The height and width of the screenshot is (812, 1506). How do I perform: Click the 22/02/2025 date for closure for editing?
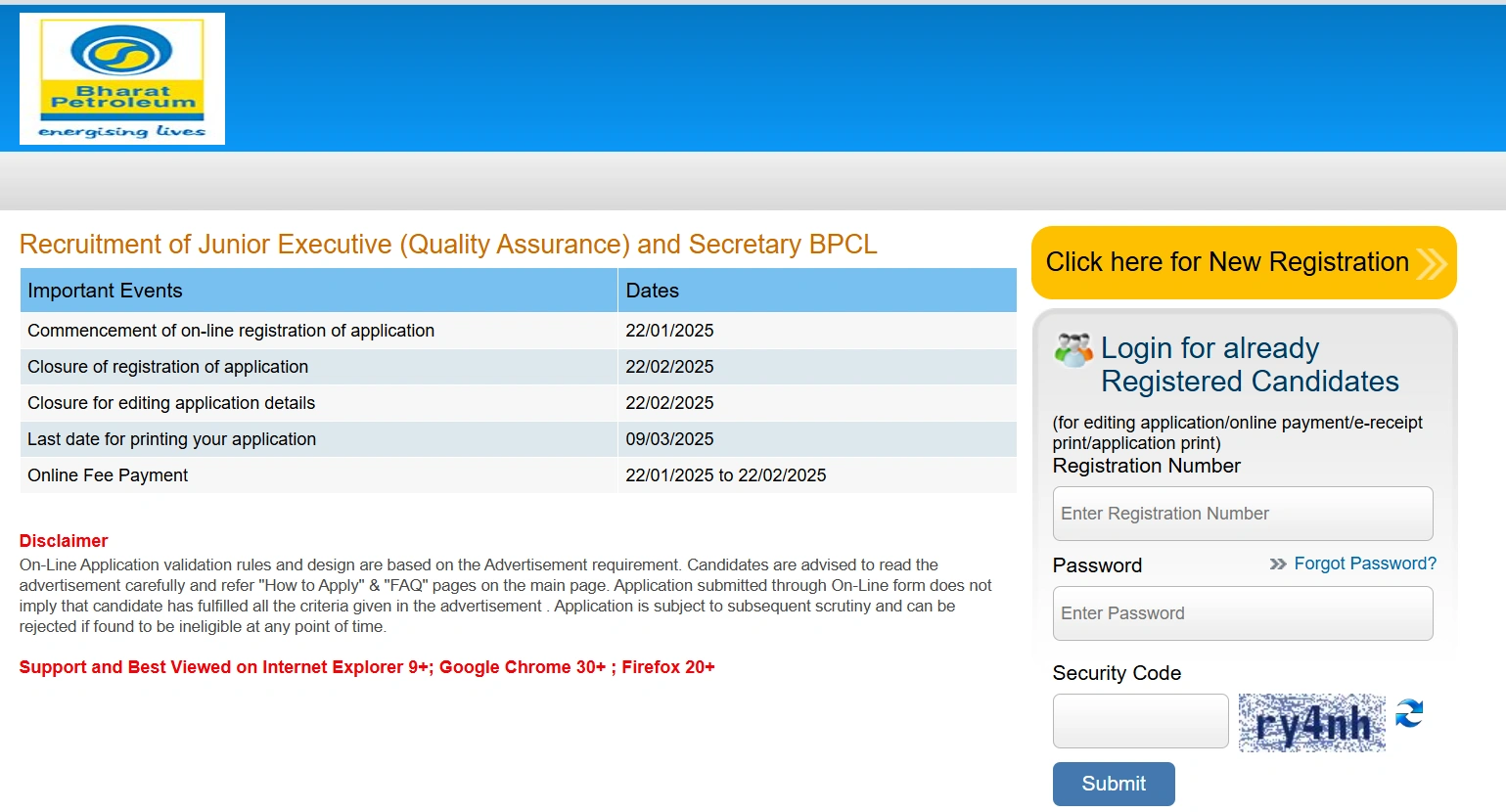pyautogui.click(x=669, y=403)
